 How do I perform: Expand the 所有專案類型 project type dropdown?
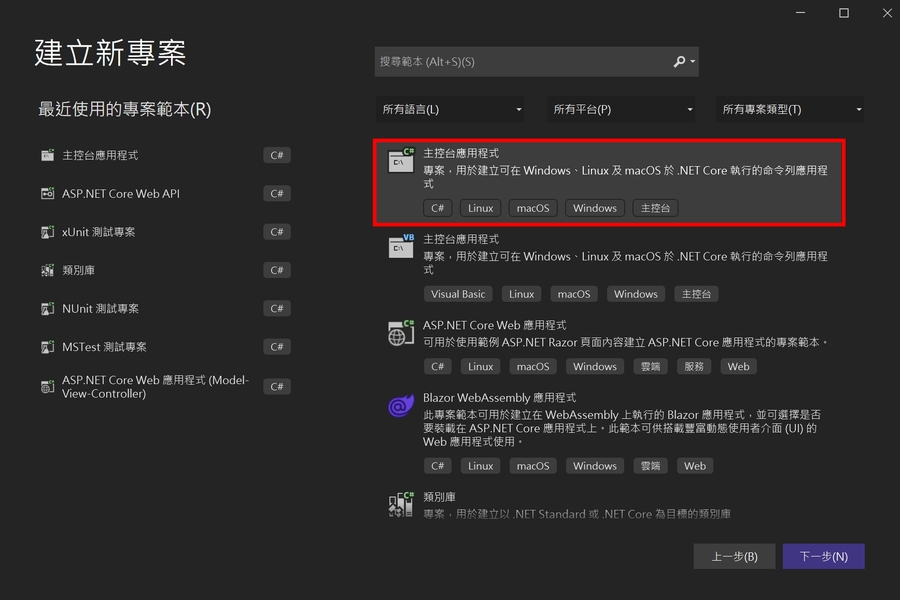tap(791, 110)
